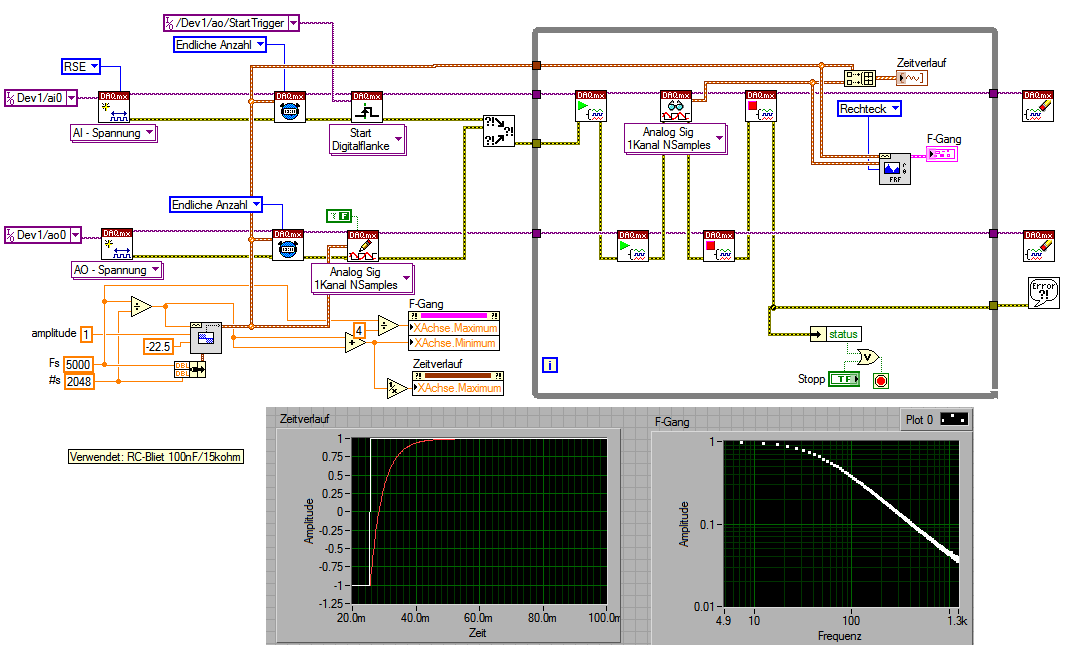Click the F-Gang graph plot area
The image size is (1069, 645).
[841, 524]
